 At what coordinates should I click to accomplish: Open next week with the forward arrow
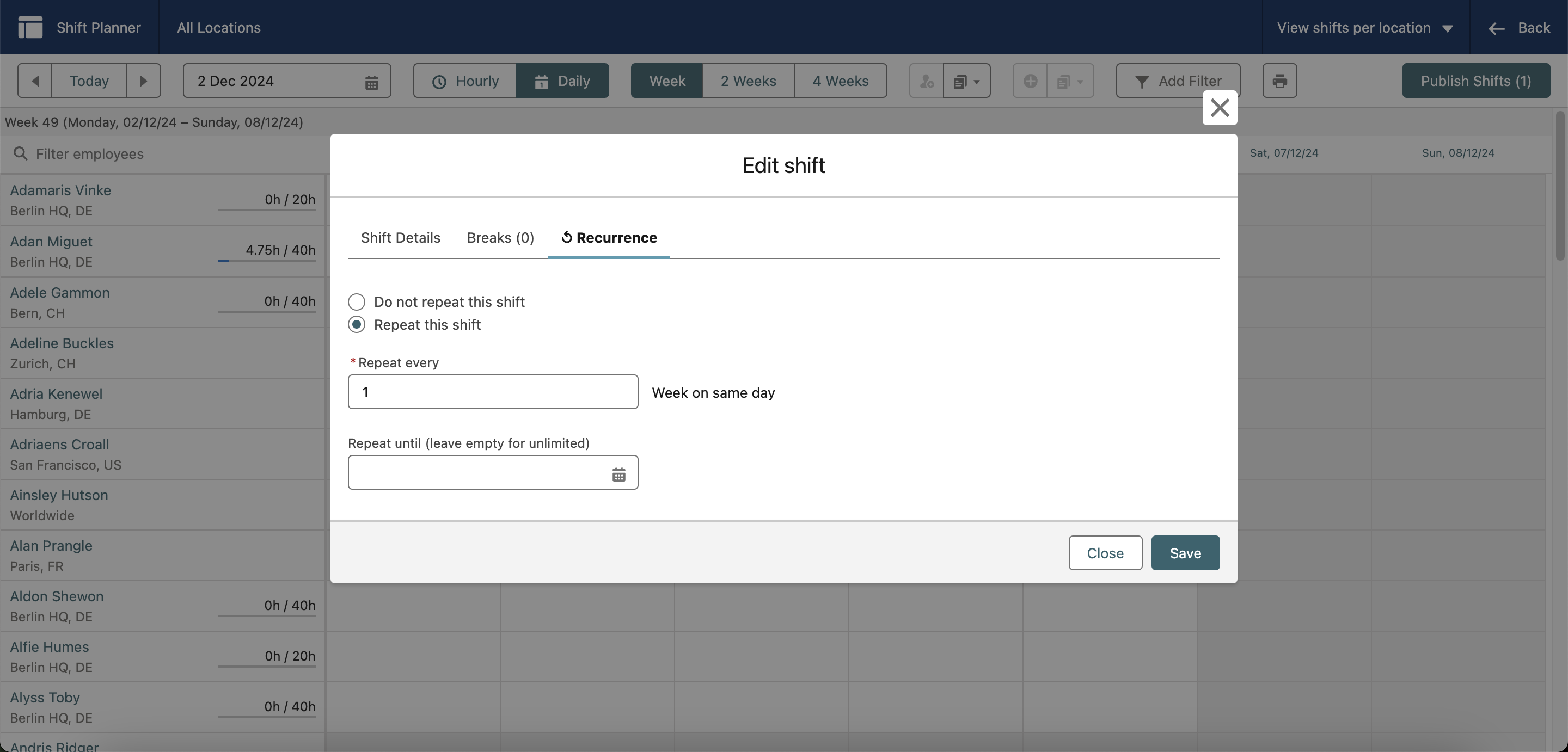(144, 81)
